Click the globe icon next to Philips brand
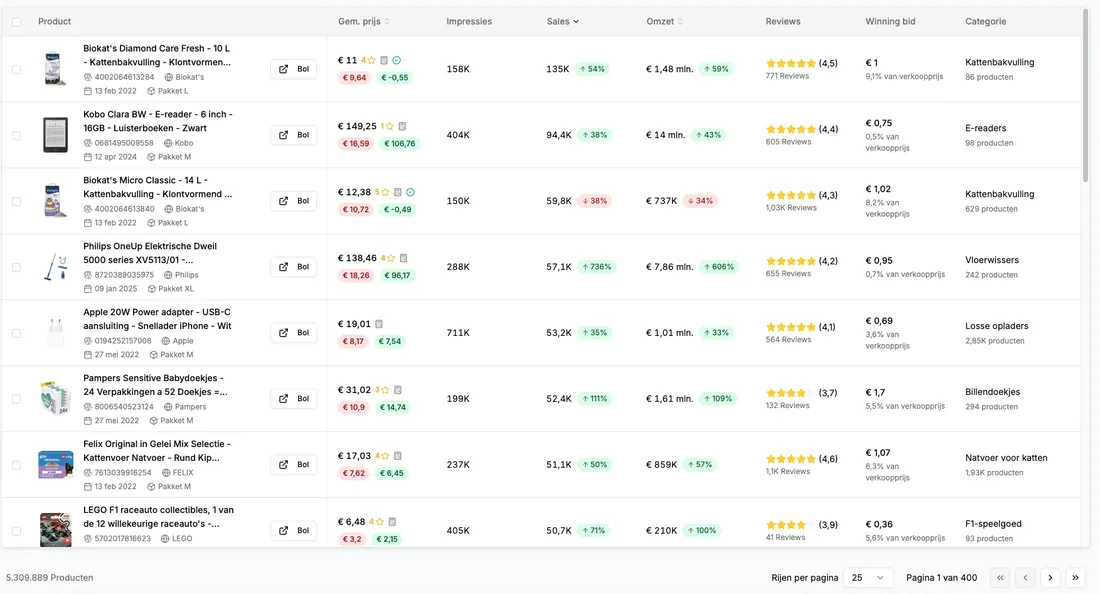Viewport: 1100px width, 594px height. (168, 275)
